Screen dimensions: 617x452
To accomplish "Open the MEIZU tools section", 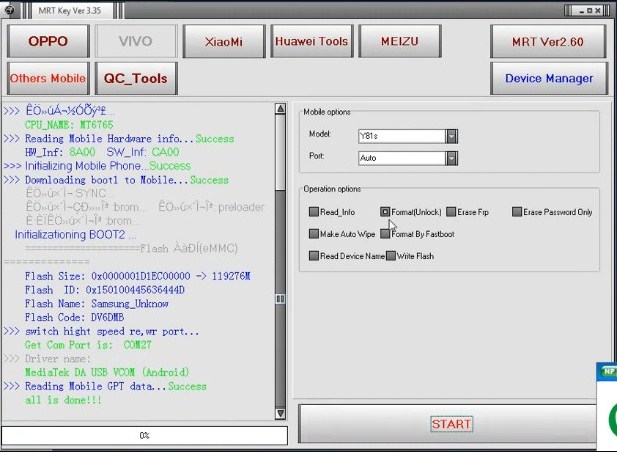I will tap(400, 41).
